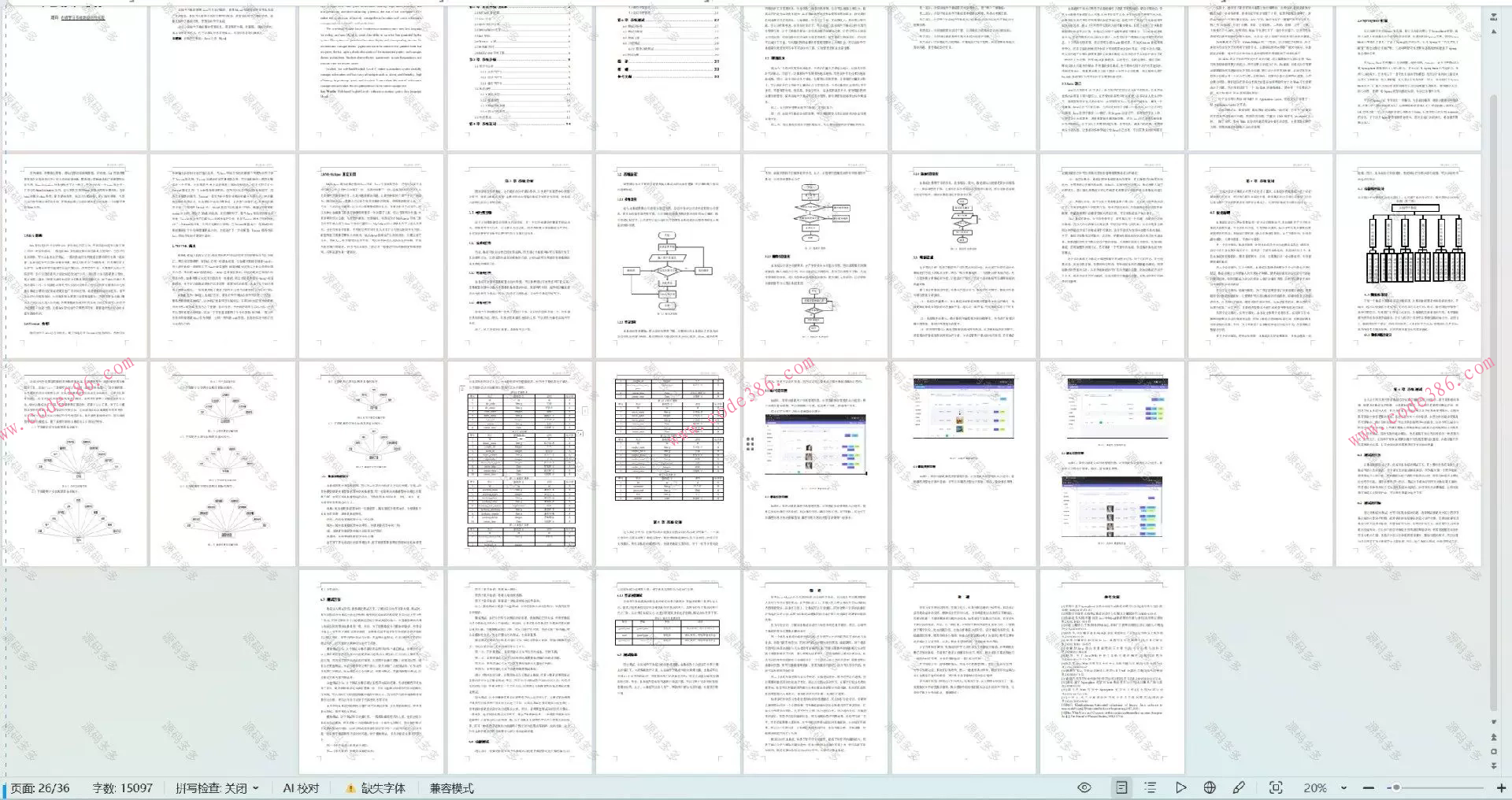The width and height of the screenshot is (1512, 800).
Task: Select the page with organizational tree diagram
Action: [1407, 256]
